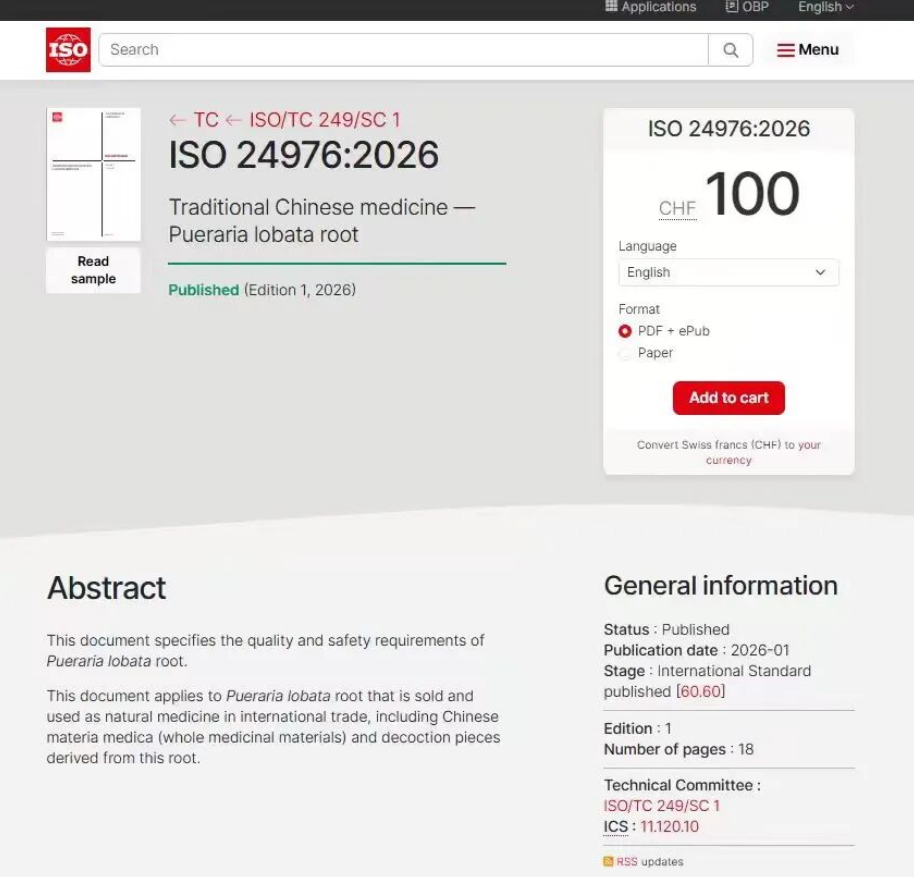Open the stage code 60.60 link
914x877 pixels.
[x=701, y=692]
